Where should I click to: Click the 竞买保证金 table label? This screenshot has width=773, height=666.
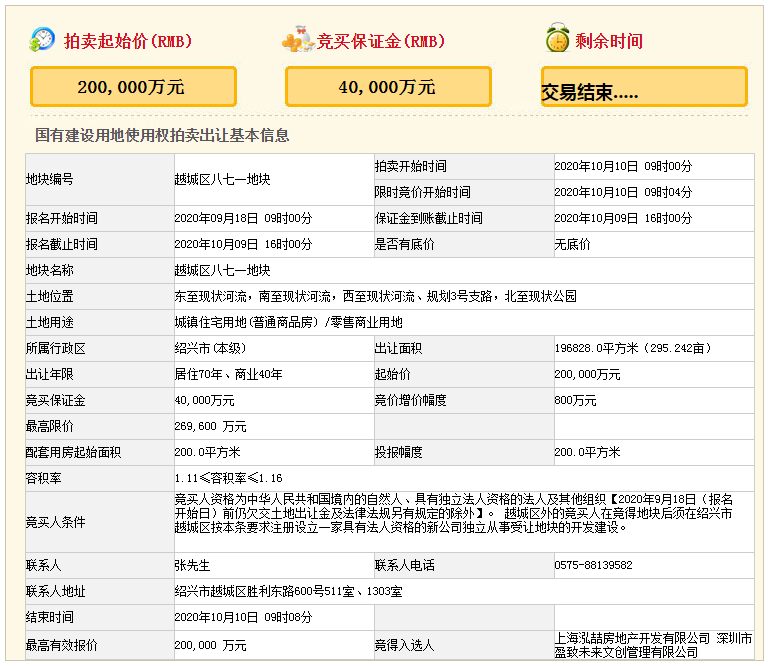pos(56,401)
